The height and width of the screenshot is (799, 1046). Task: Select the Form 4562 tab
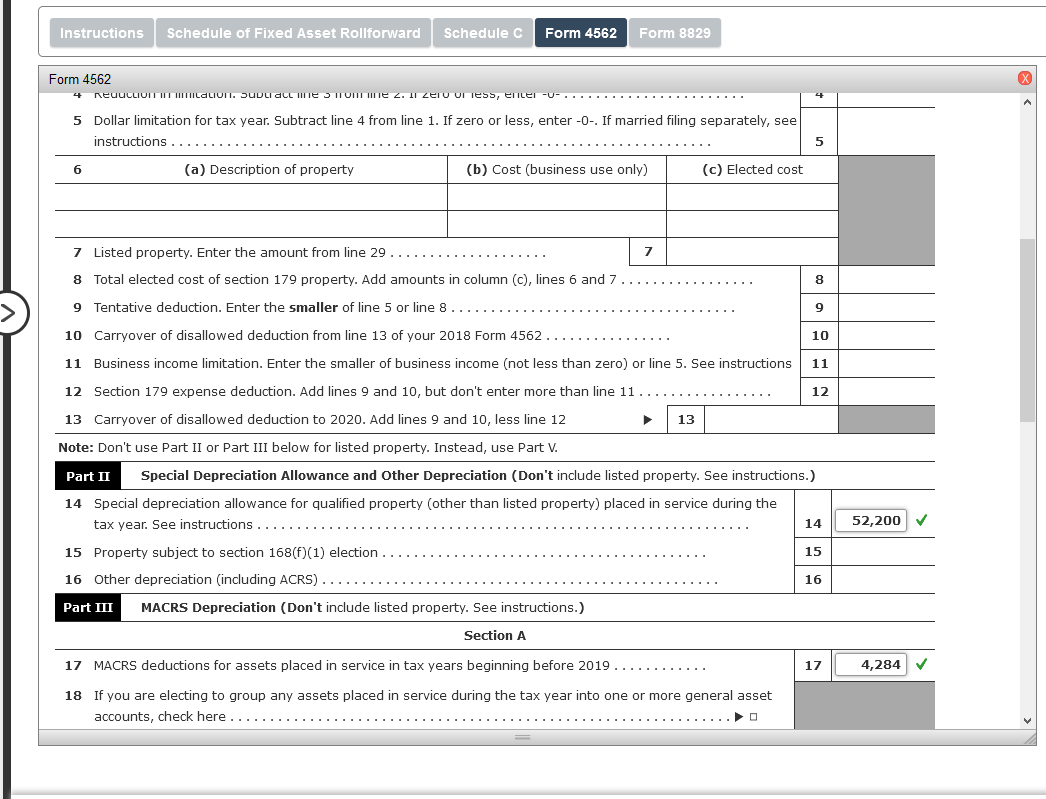pos(580,32)
